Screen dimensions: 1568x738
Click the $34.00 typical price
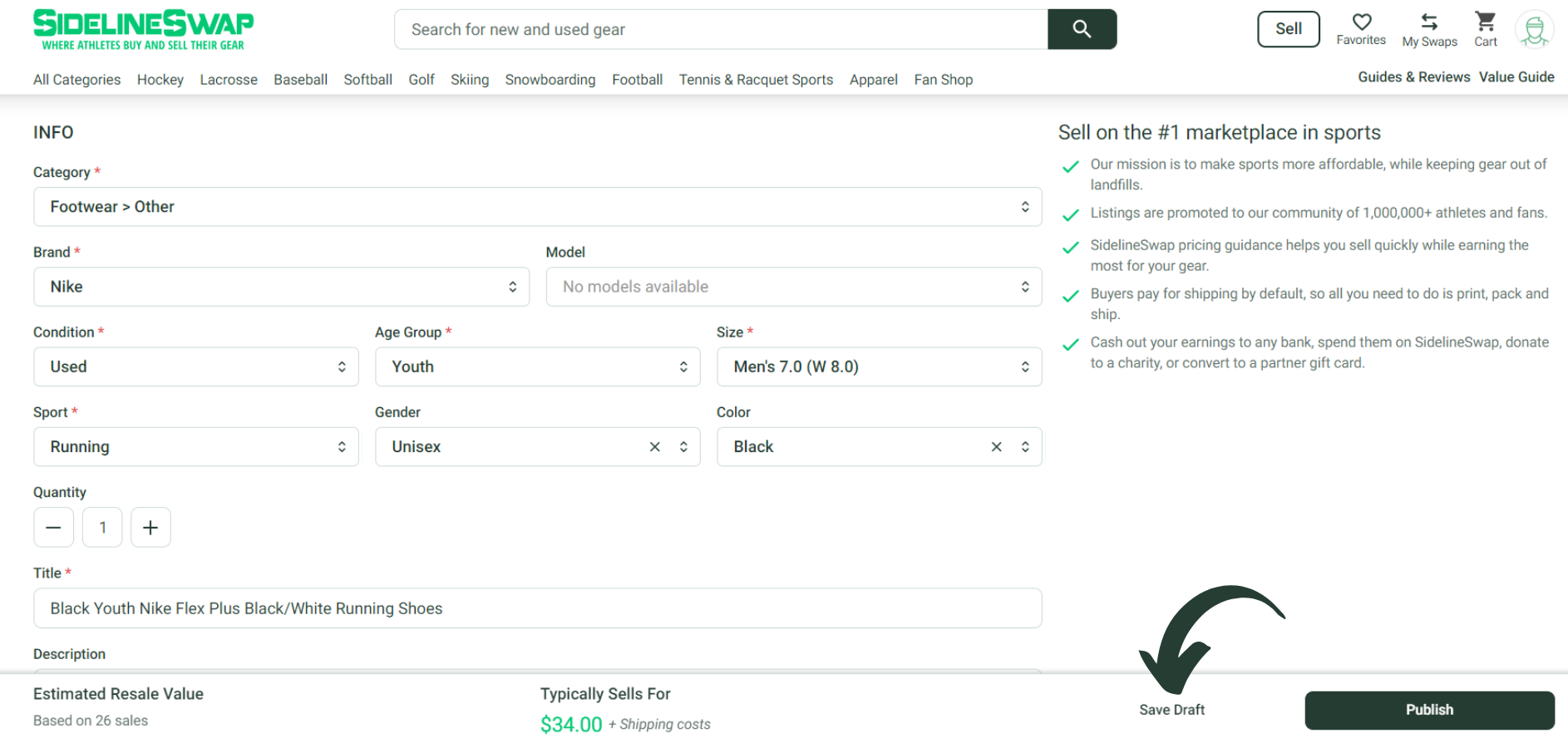coord(571,724)
